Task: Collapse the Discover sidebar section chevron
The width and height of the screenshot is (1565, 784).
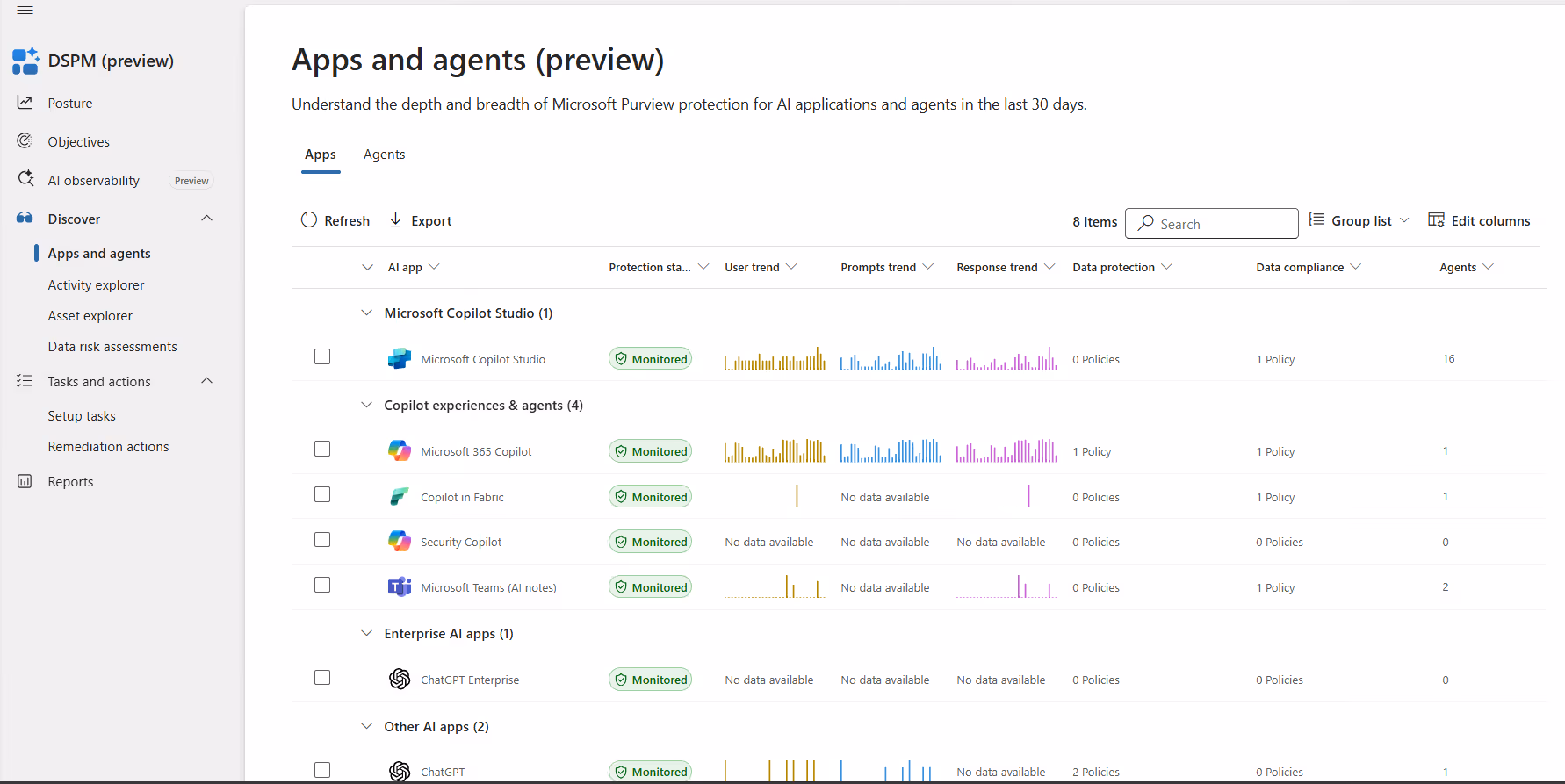Action: click(206, 218)
